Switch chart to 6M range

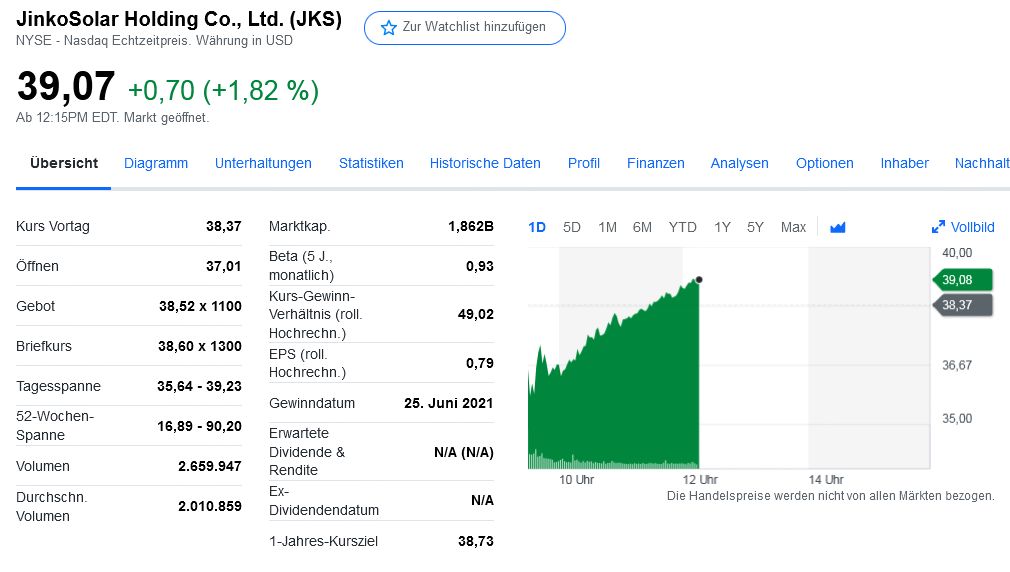(642, 227)
